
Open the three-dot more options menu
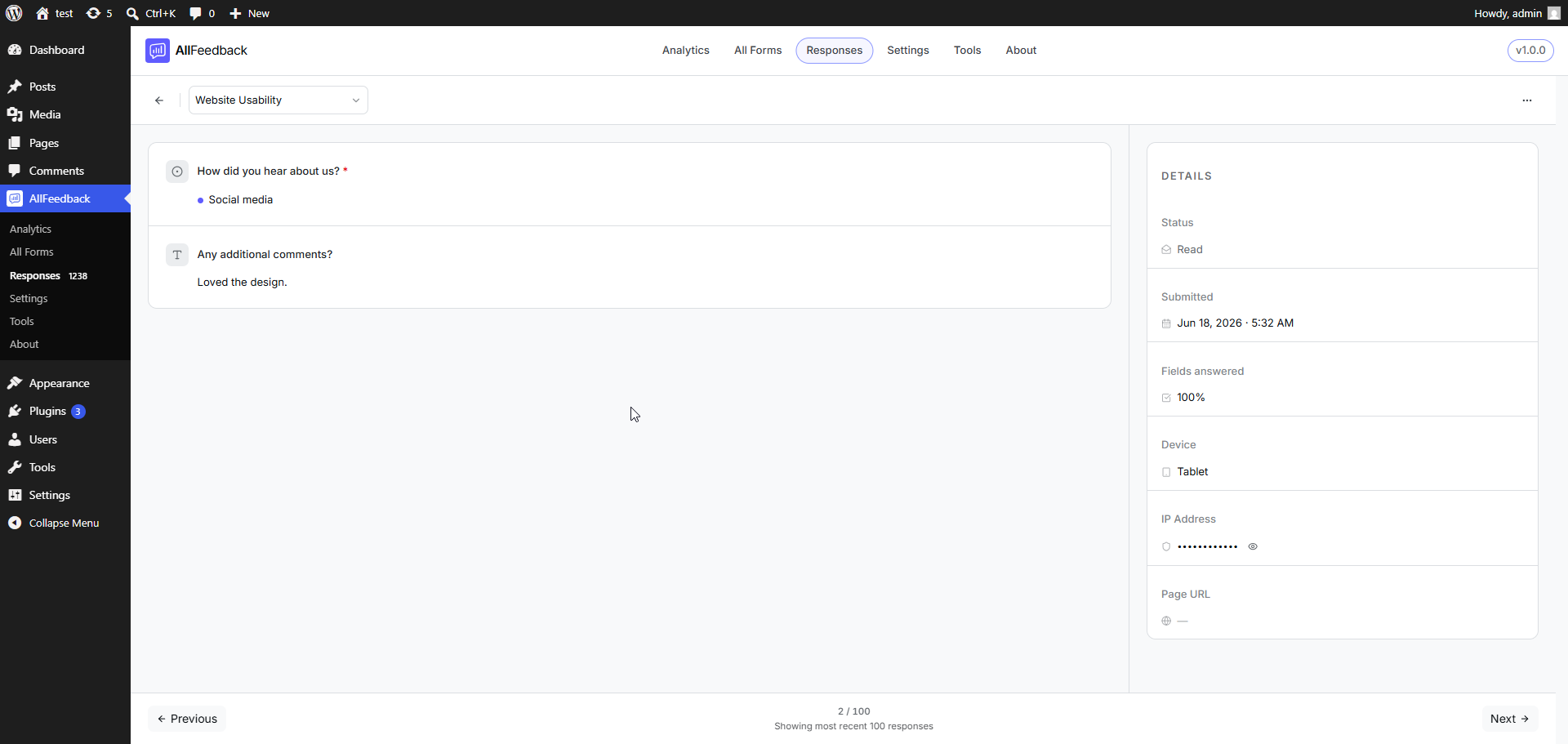(1527, 100)
